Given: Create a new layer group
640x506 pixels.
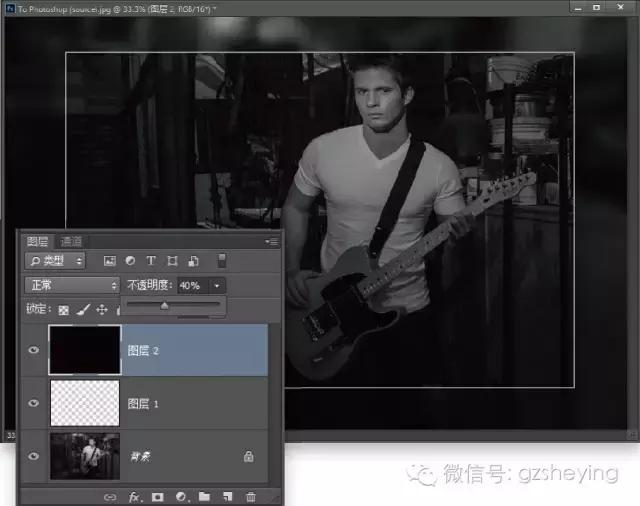Looking at the screenshot, I should (x=204, y=496).
